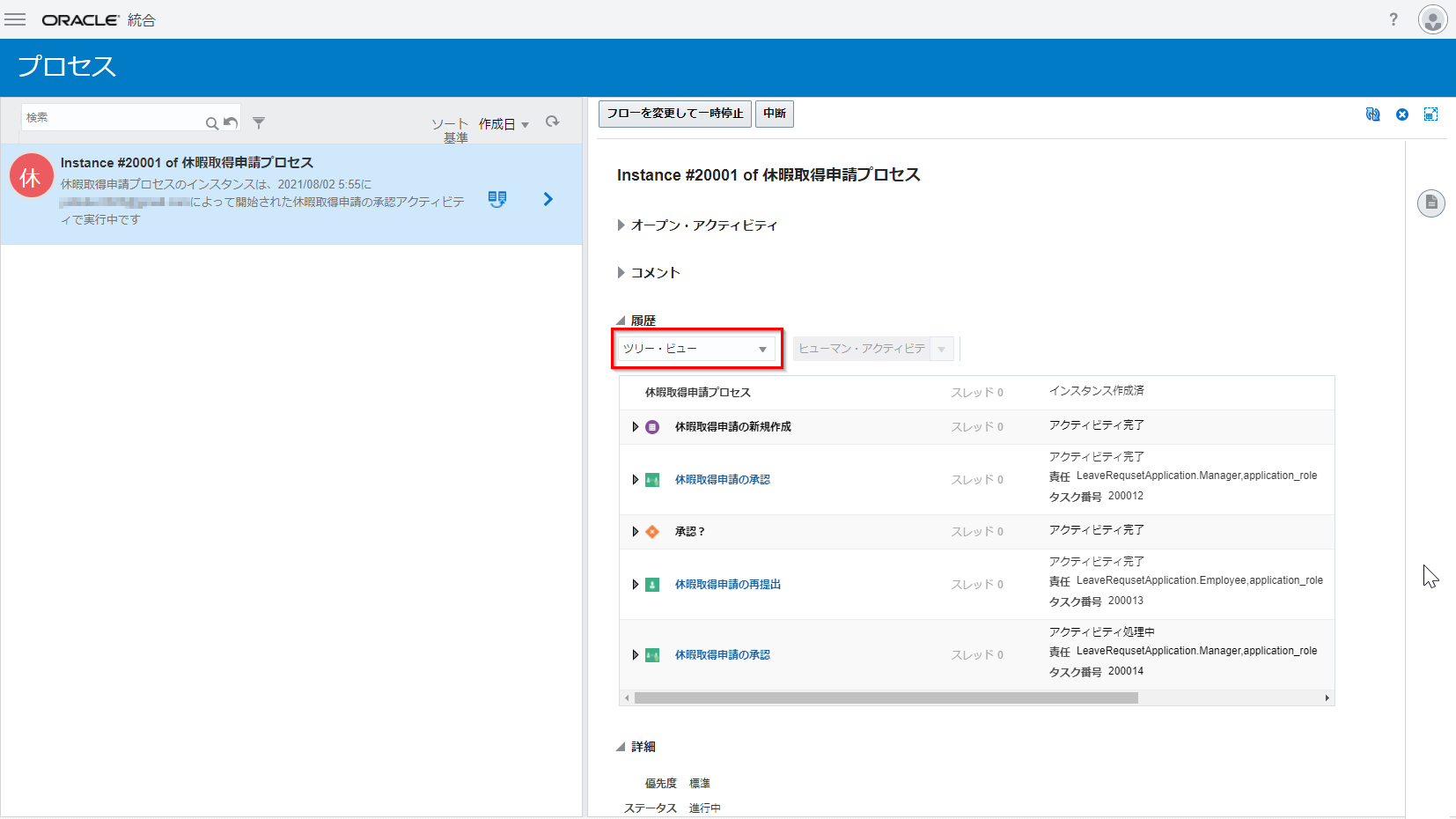
Task: Click the 休暇取得申請の再提出 link
Action: 727,585
